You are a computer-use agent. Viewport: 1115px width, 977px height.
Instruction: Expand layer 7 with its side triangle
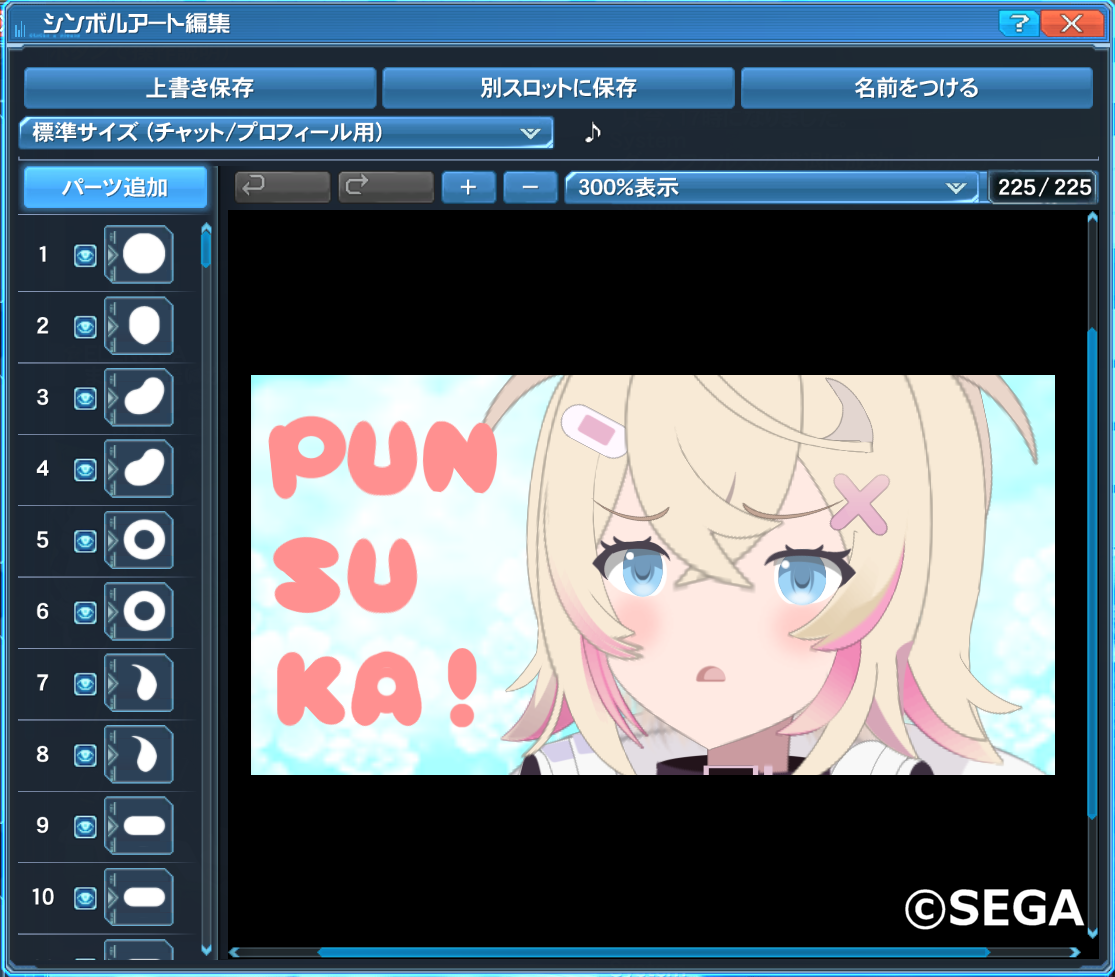coord(112,683)
